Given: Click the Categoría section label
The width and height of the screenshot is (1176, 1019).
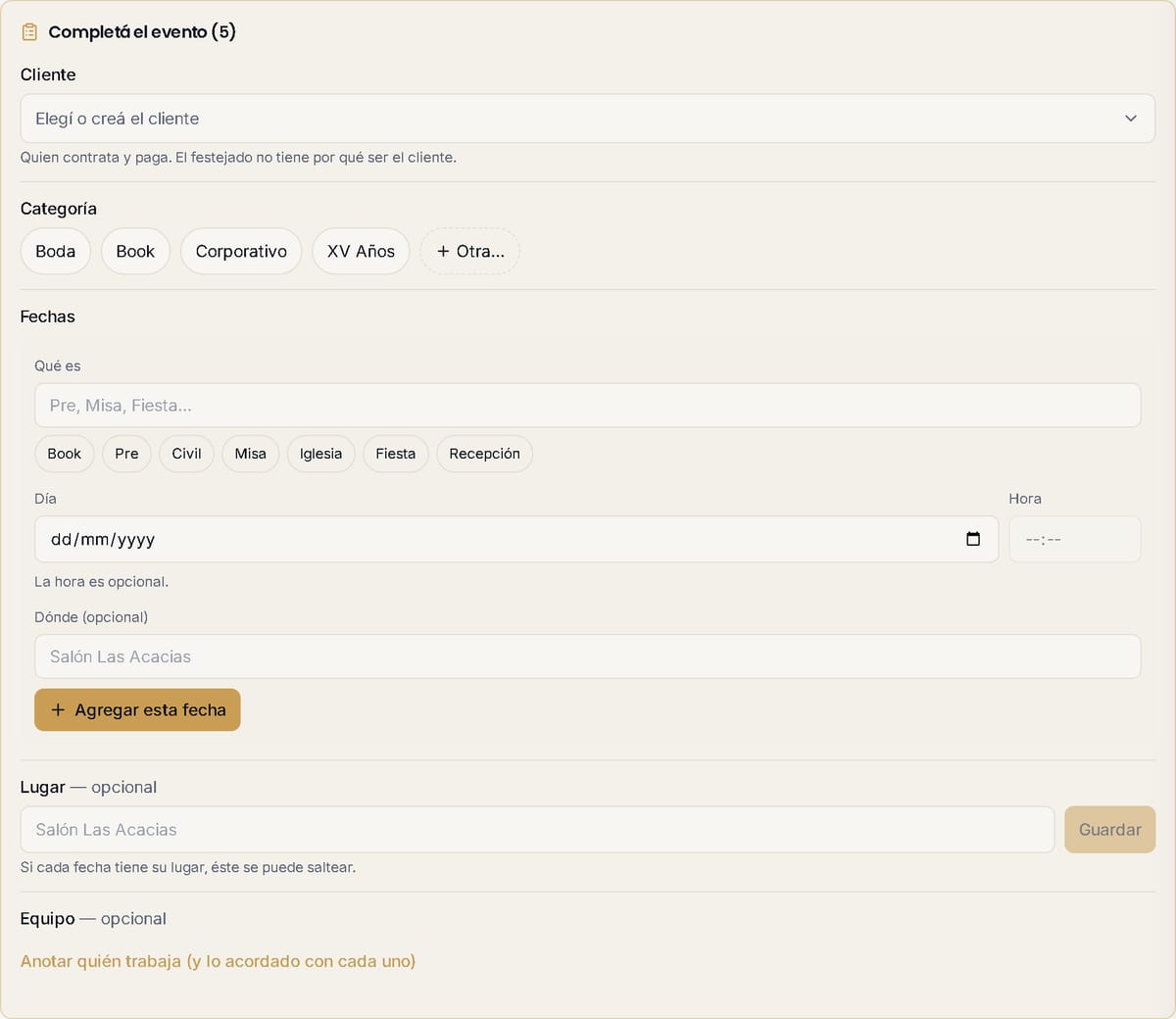Looking at the screenshot, I should point(59,209).
